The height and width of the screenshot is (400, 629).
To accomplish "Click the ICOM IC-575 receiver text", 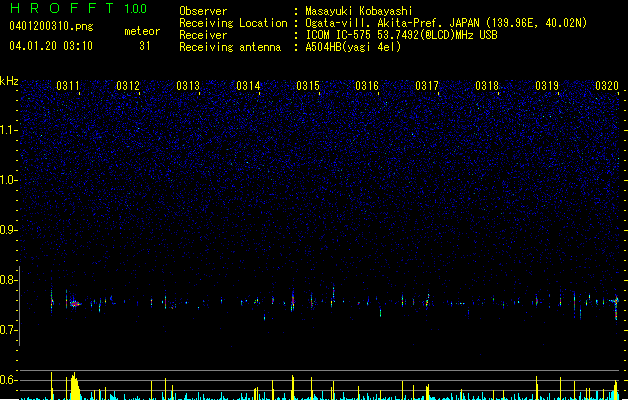I will coord(401,35).
